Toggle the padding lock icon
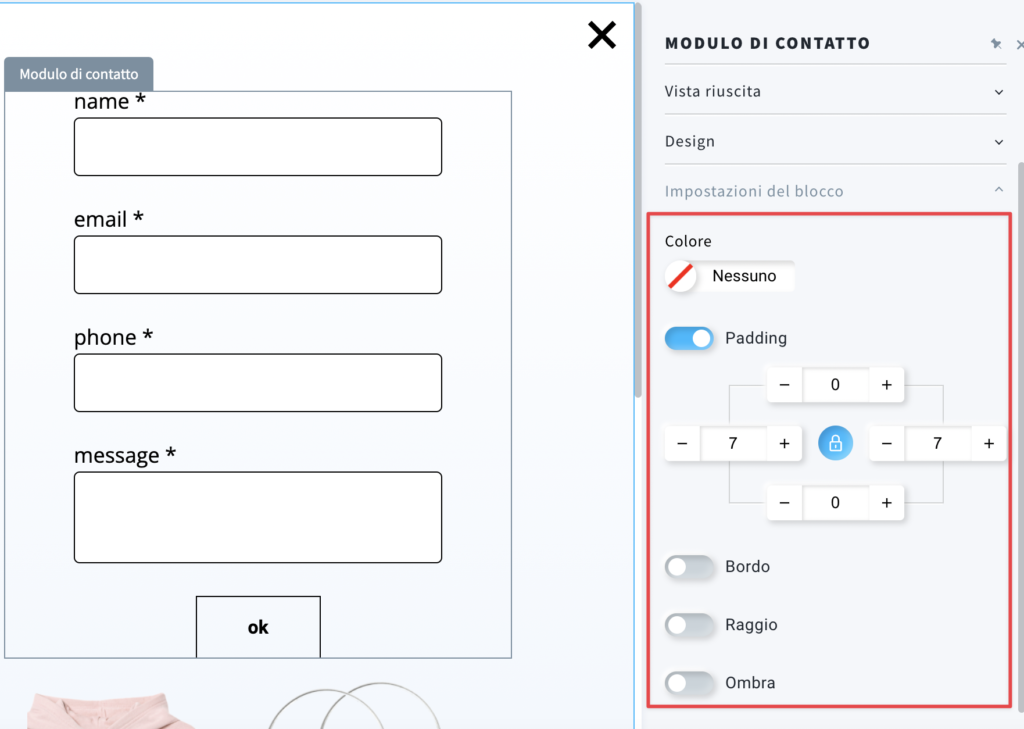 [x=835, y=444]
